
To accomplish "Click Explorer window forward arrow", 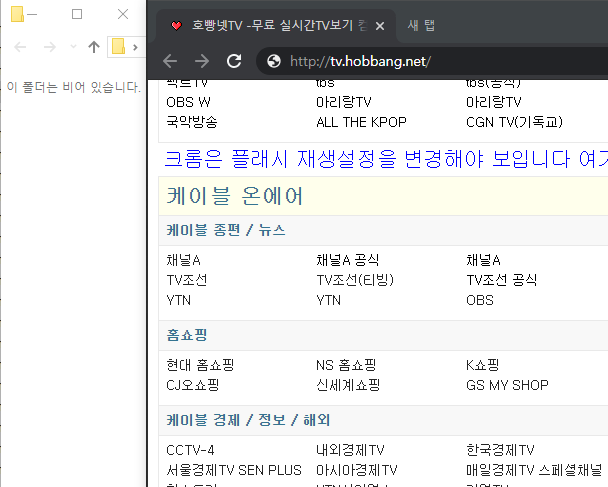I will pyautogui.click(x=50, y=47).
